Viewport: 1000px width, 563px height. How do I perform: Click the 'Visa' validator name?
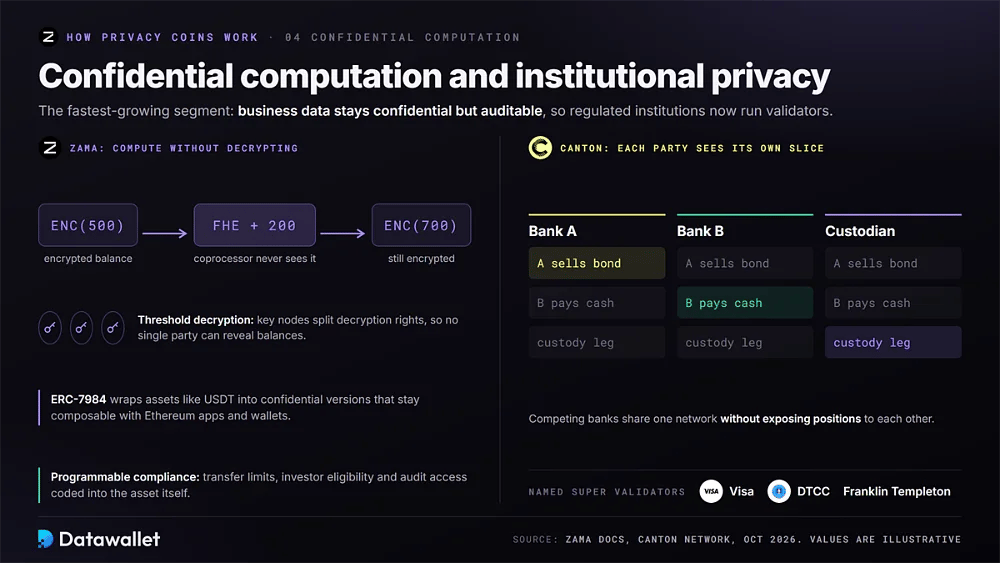(741, 492)
